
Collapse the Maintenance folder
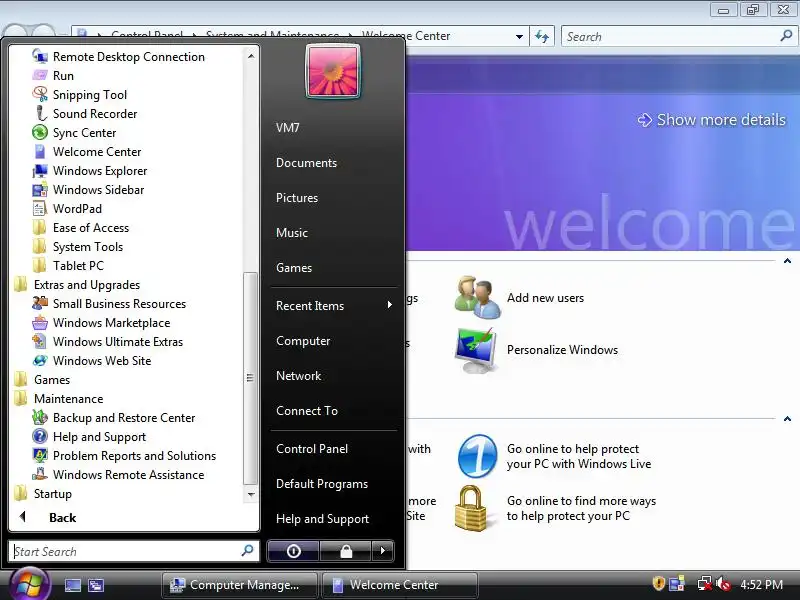(x=58, y=398)
